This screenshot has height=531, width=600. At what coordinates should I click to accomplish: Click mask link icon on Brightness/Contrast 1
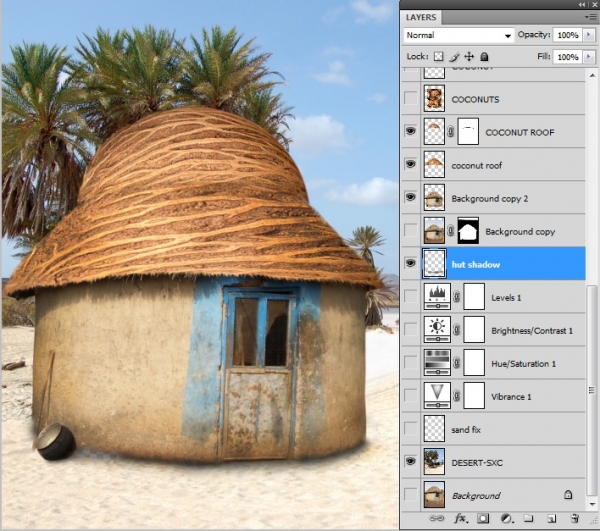tap(457, 329)
